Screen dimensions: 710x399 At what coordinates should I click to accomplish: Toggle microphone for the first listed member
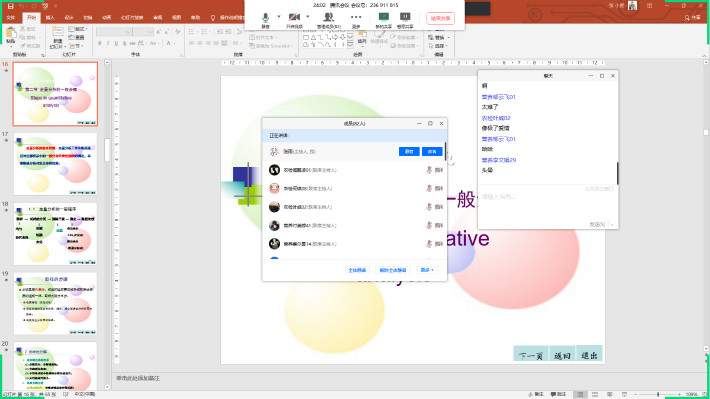coord(429,170)
